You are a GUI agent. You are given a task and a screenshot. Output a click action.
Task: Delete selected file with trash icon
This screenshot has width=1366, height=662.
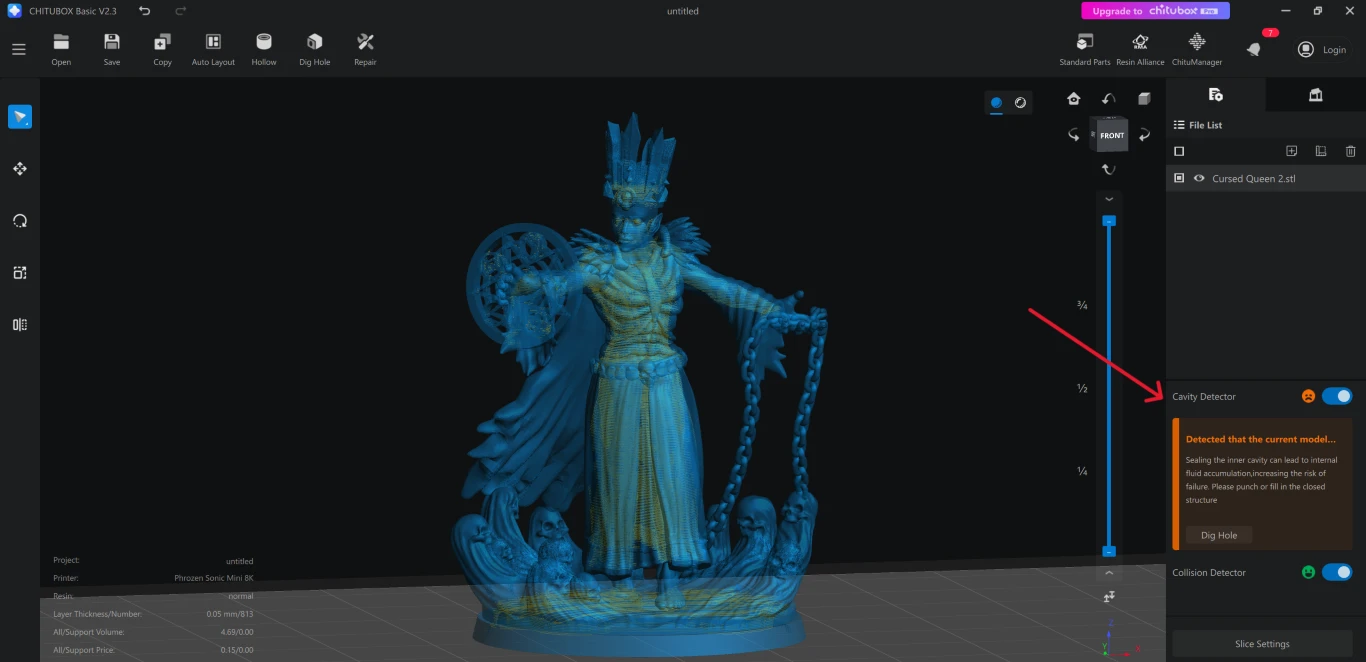[1350, 151]
